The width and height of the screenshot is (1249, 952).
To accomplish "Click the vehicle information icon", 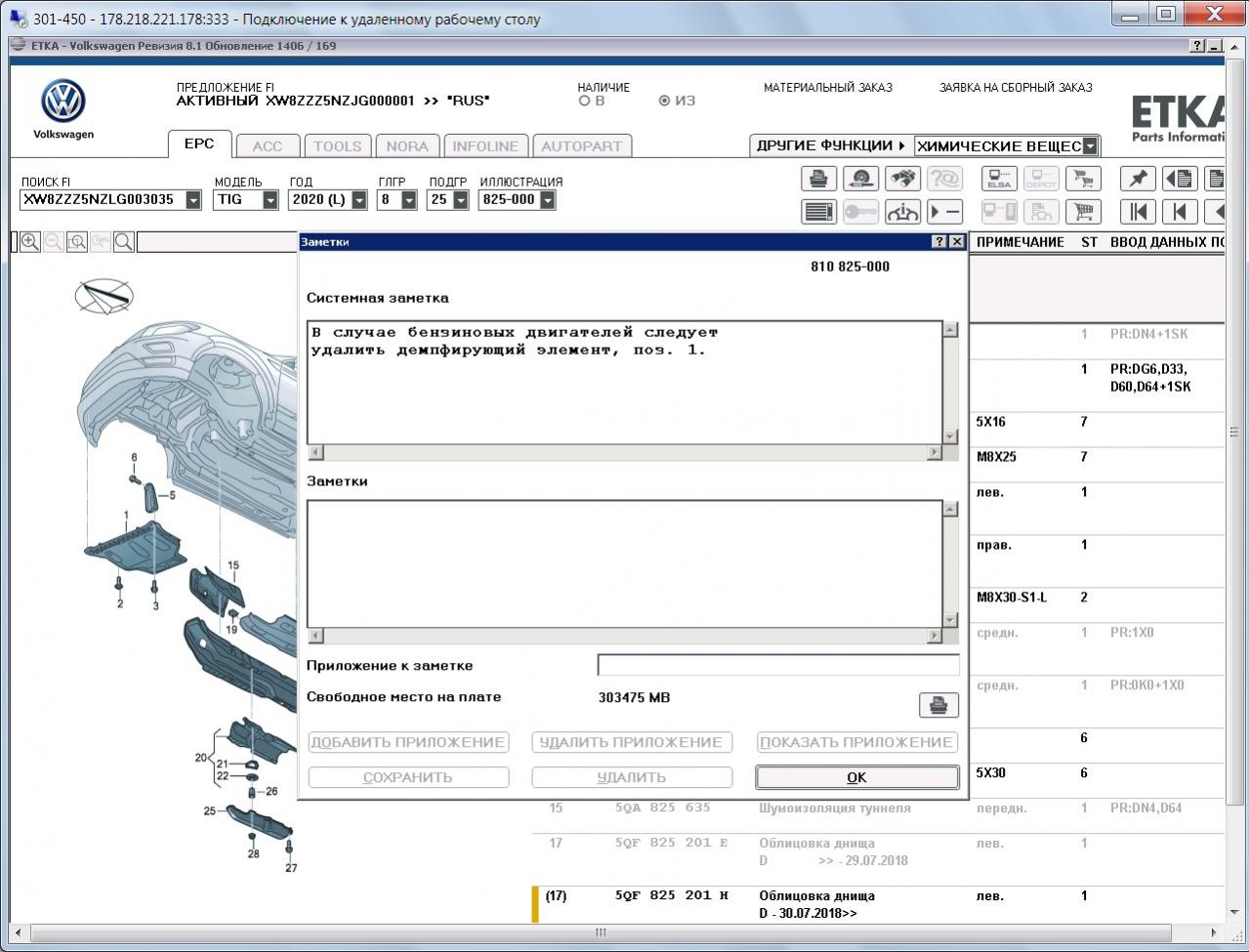I will [x=902, y=212].
